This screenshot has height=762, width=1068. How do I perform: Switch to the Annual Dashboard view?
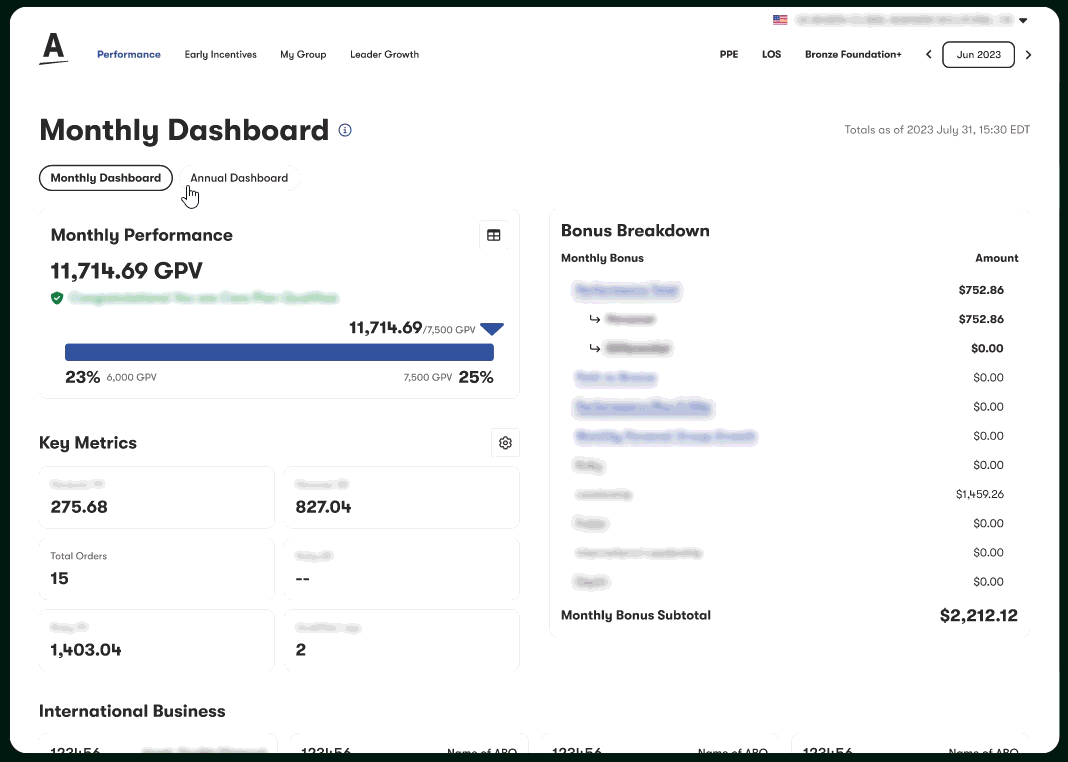point(239,177)
